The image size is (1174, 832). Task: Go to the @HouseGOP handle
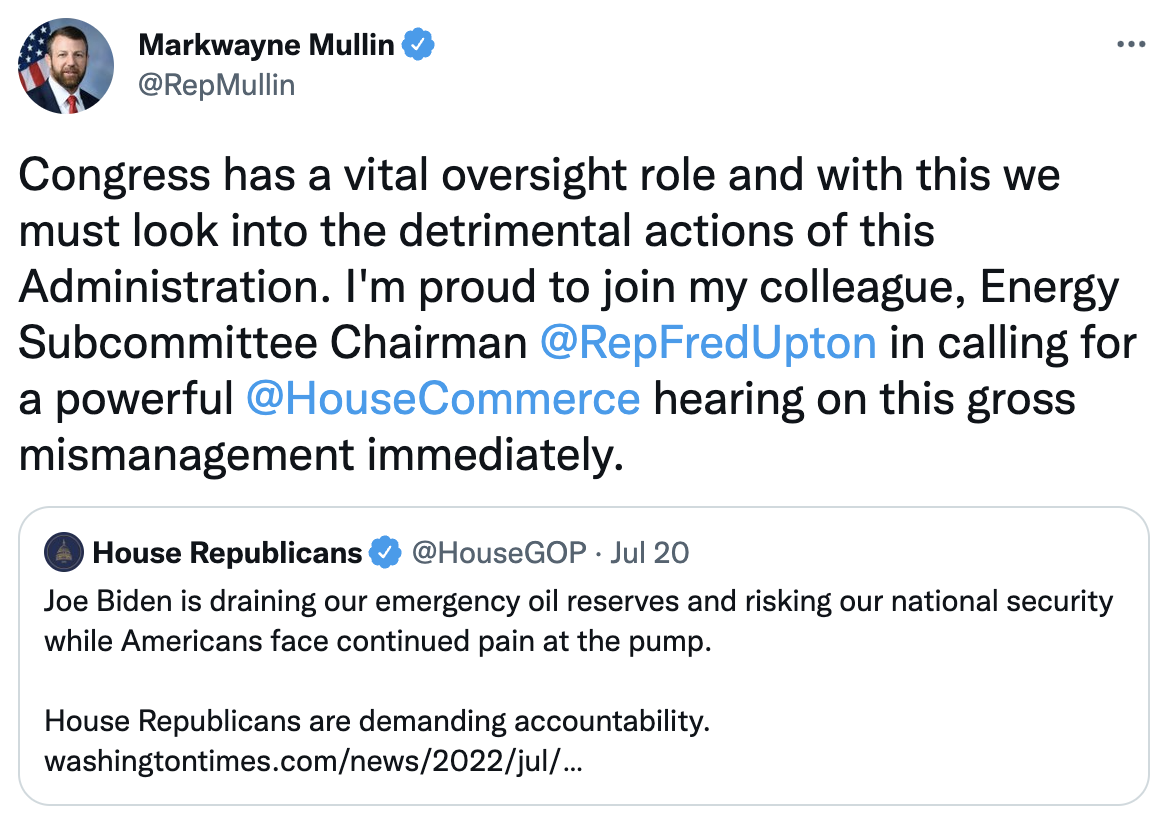pyautogui.click(x=499, y=552)
